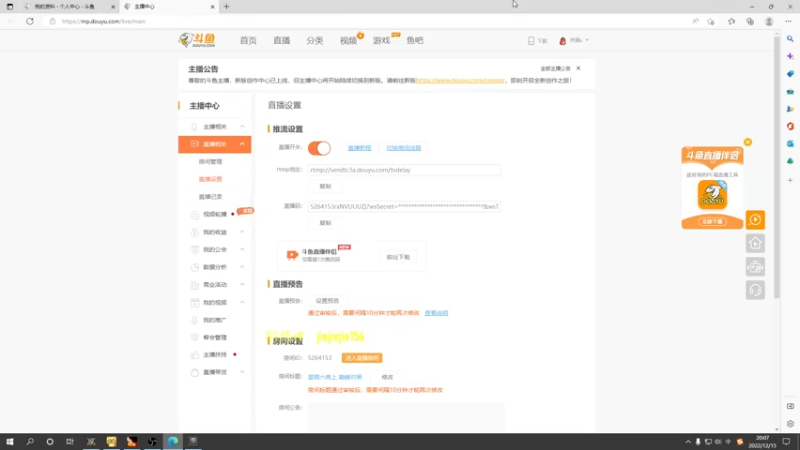Open the 直播教程 tutorial link
The width and height of the screenshot is (800, 450).
[x=359, y=148]
